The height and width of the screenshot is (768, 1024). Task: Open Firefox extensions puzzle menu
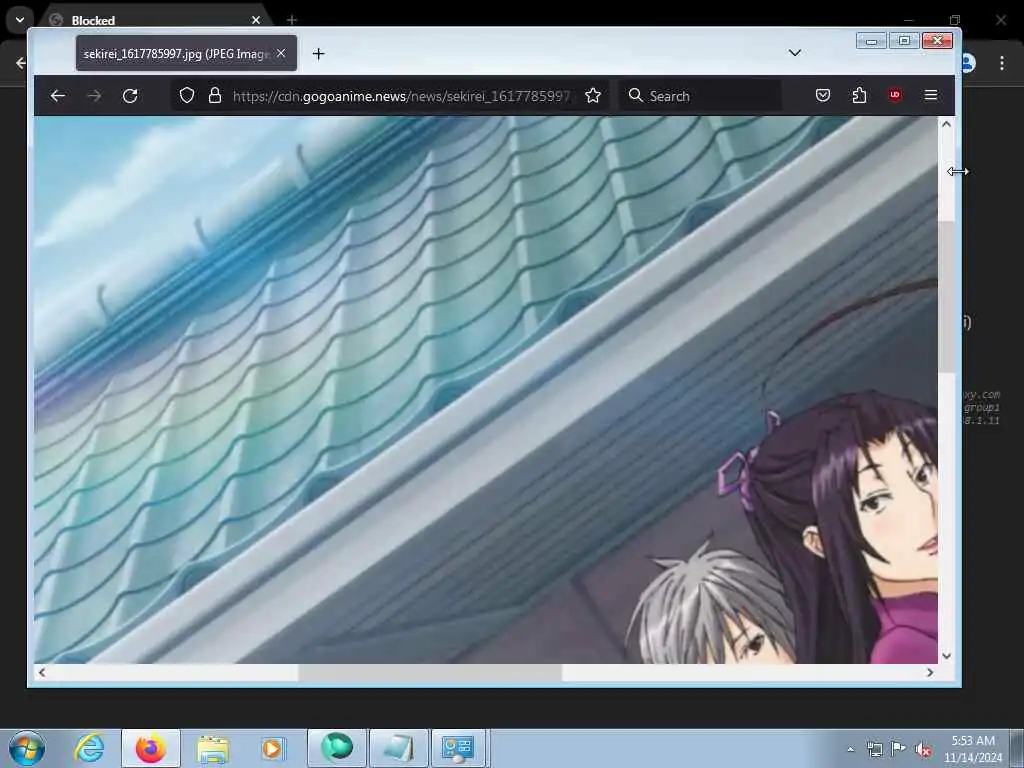click(x=859, y=95)
